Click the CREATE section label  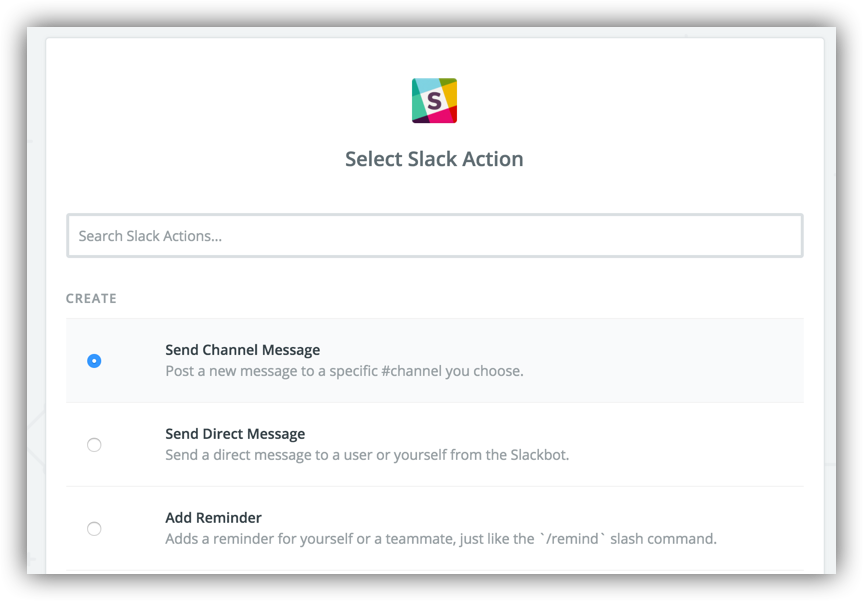[91, 298]
